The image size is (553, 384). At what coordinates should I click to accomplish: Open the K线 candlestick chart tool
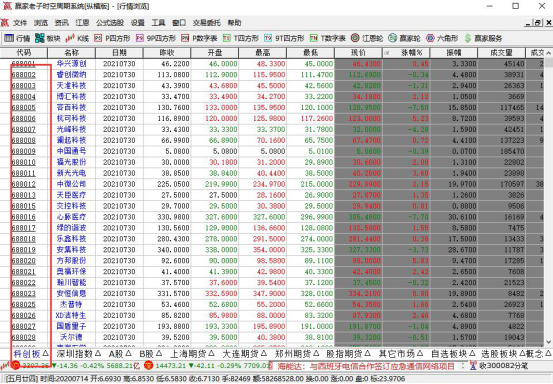pyautogui.click(x=77, y=38)
